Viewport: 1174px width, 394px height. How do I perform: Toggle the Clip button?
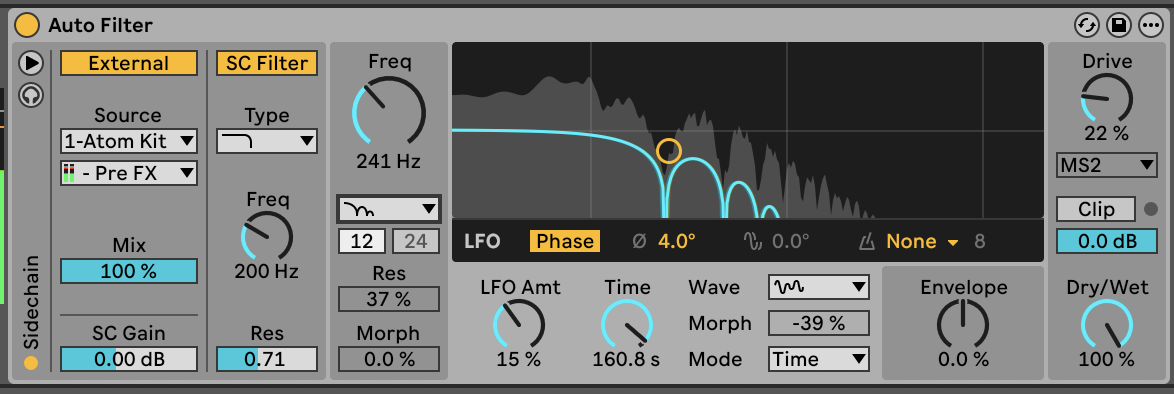[1096, 209]
